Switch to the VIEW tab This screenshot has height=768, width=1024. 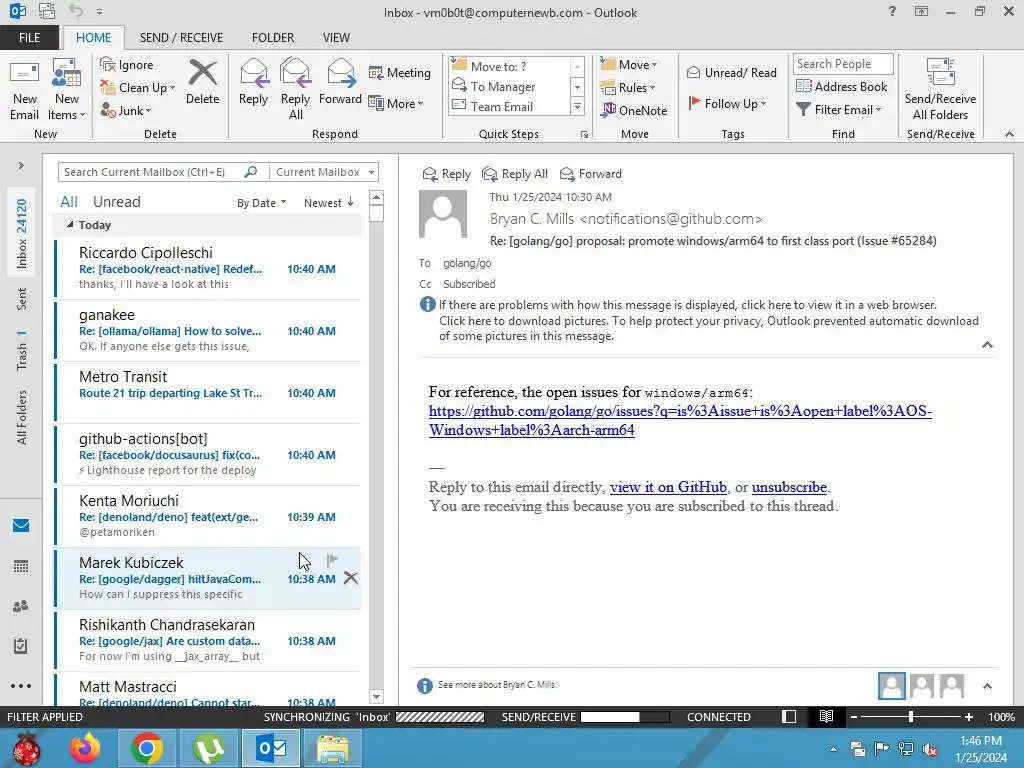336,37
